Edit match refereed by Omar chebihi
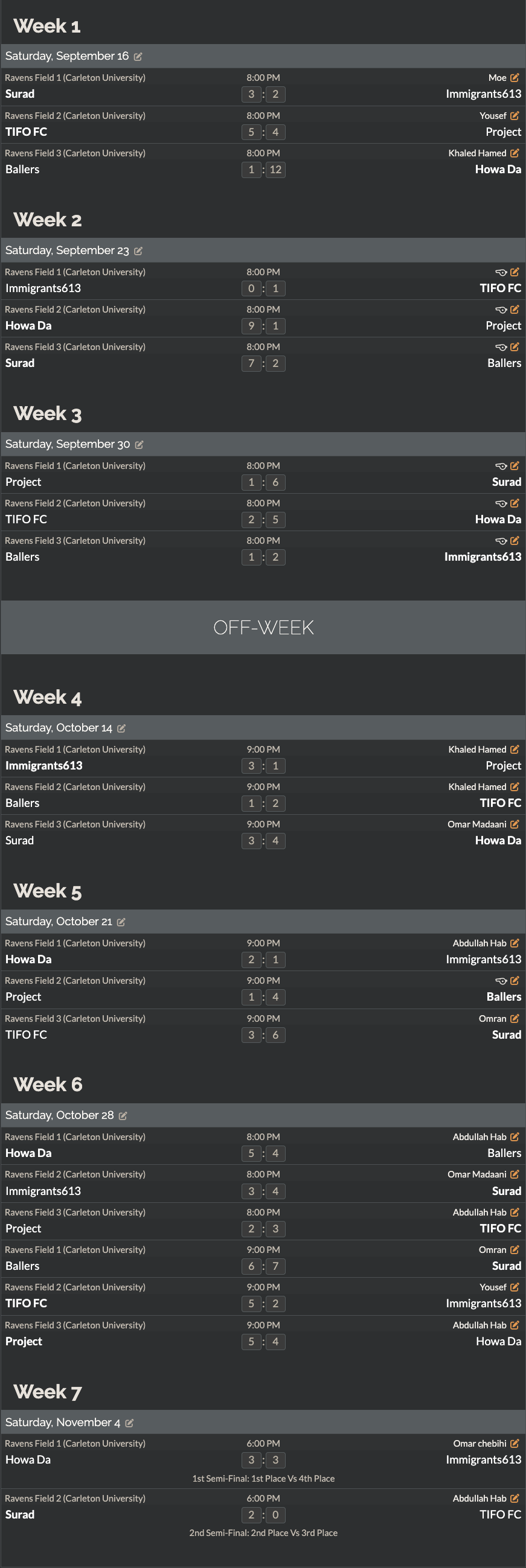Screen dimensions: 526x1568 515,1443
